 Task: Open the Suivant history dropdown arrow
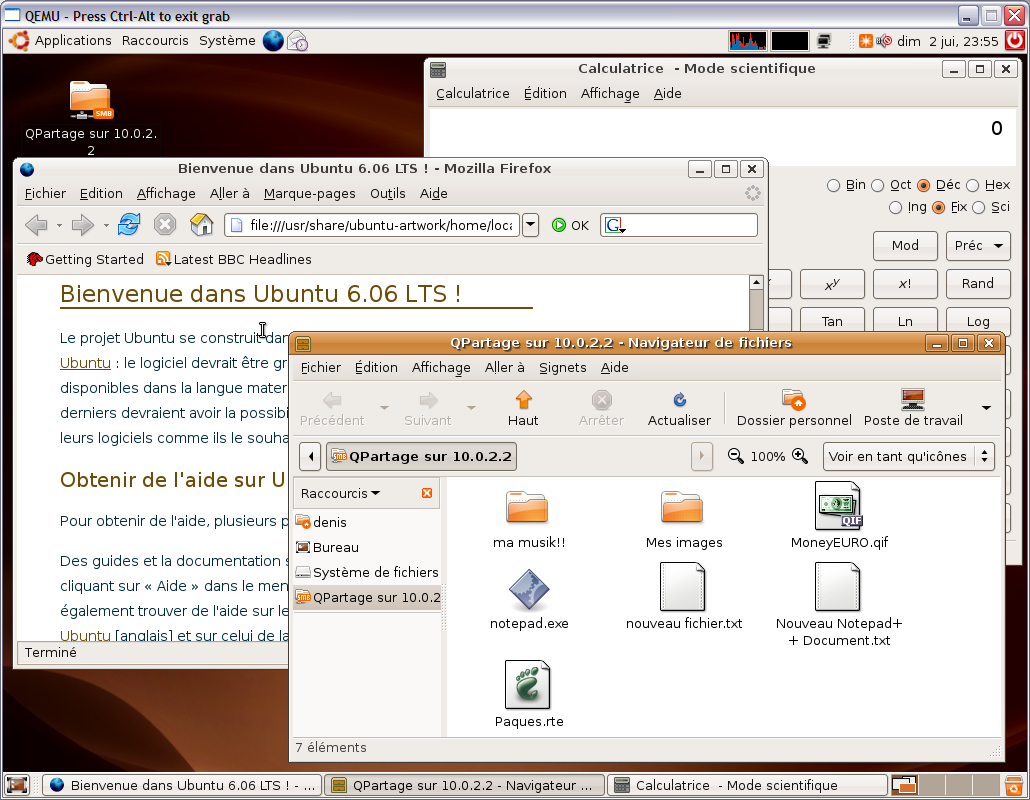pos(471,408)
